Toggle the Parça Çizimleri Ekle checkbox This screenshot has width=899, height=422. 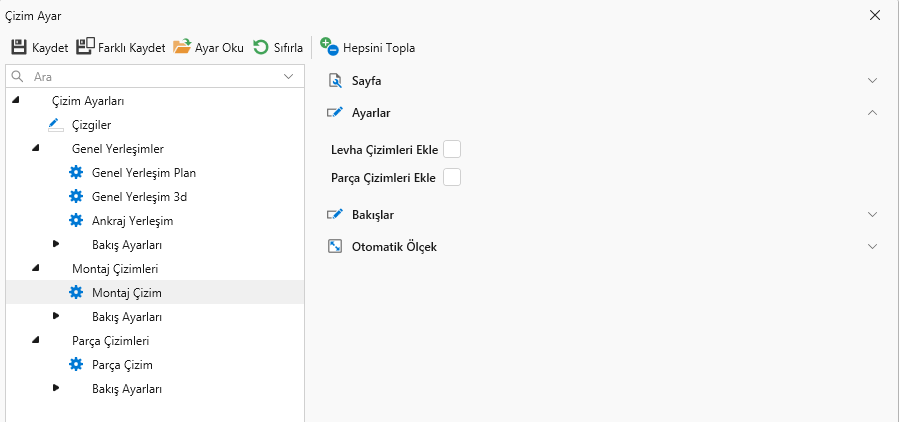(x=452, y=178)
